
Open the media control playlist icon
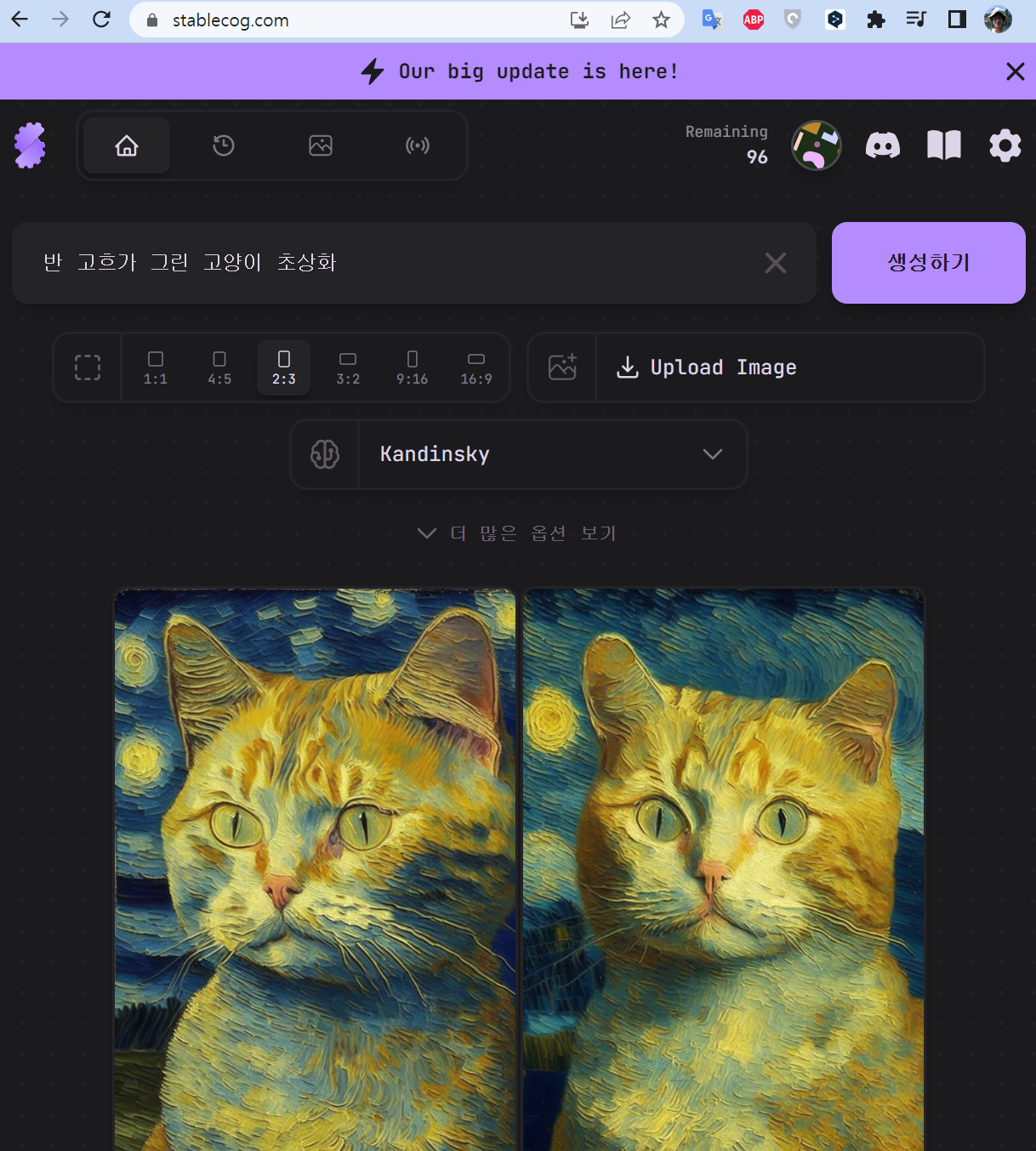click(x=916, y=20)
